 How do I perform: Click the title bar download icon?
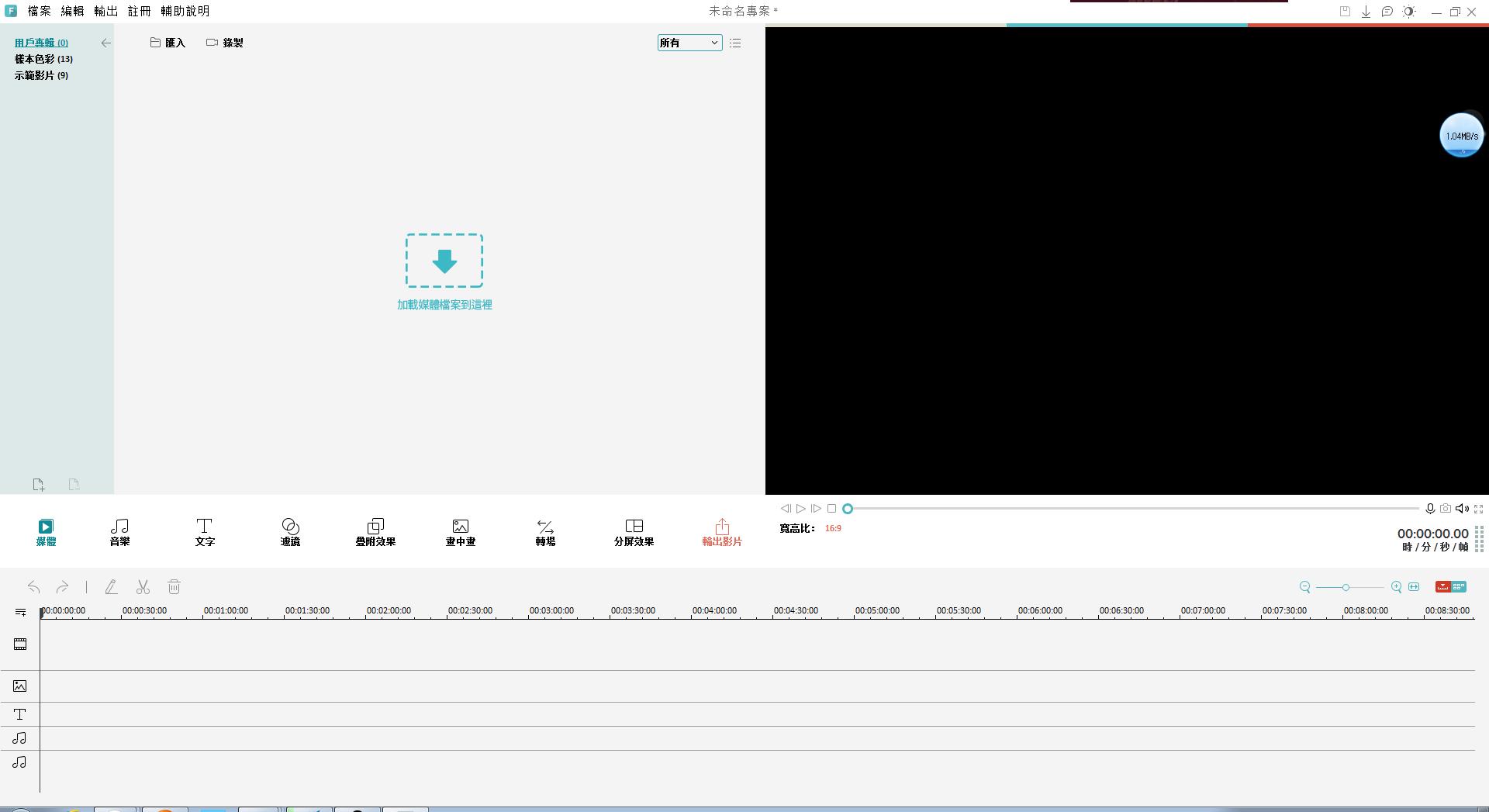pos(1366,12)
